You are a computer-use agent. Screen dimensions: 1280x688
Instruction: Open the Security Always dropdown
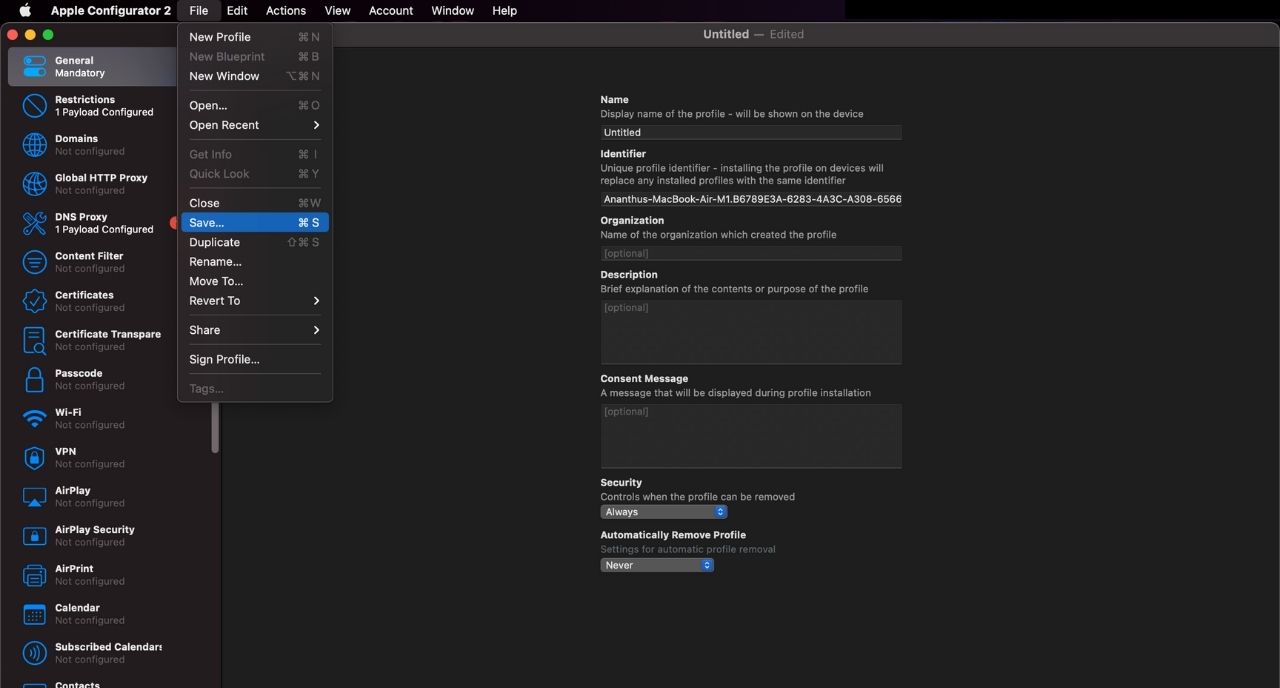[663, 512]
